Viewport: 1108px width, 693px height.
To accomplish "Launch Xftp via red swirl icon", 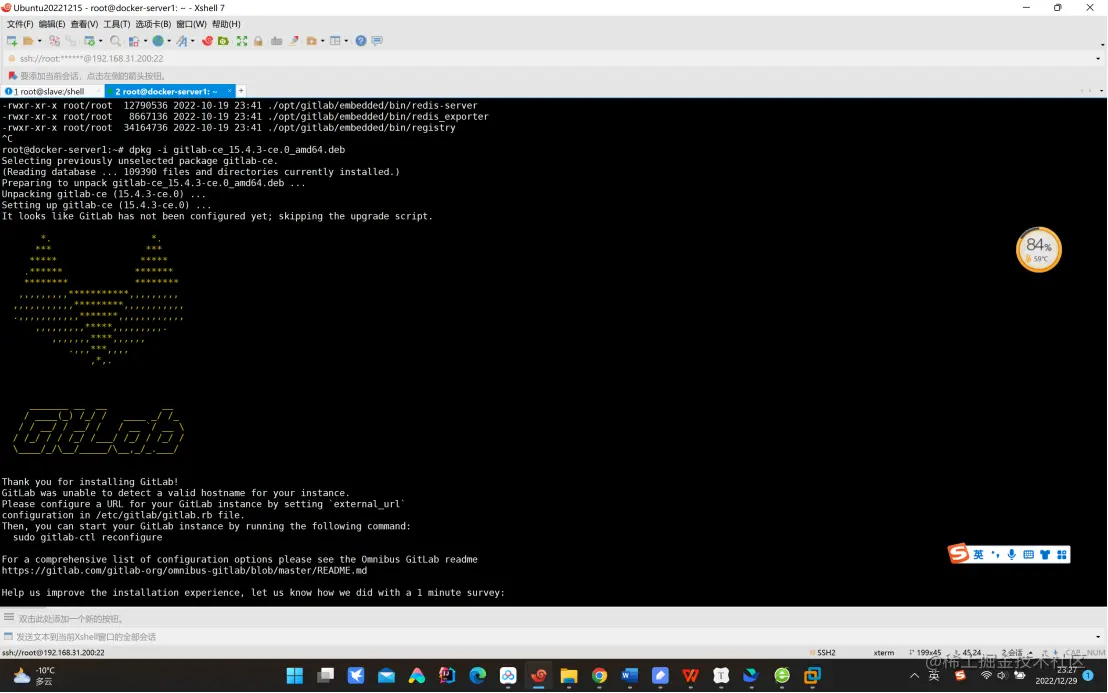I will point(207,41).
